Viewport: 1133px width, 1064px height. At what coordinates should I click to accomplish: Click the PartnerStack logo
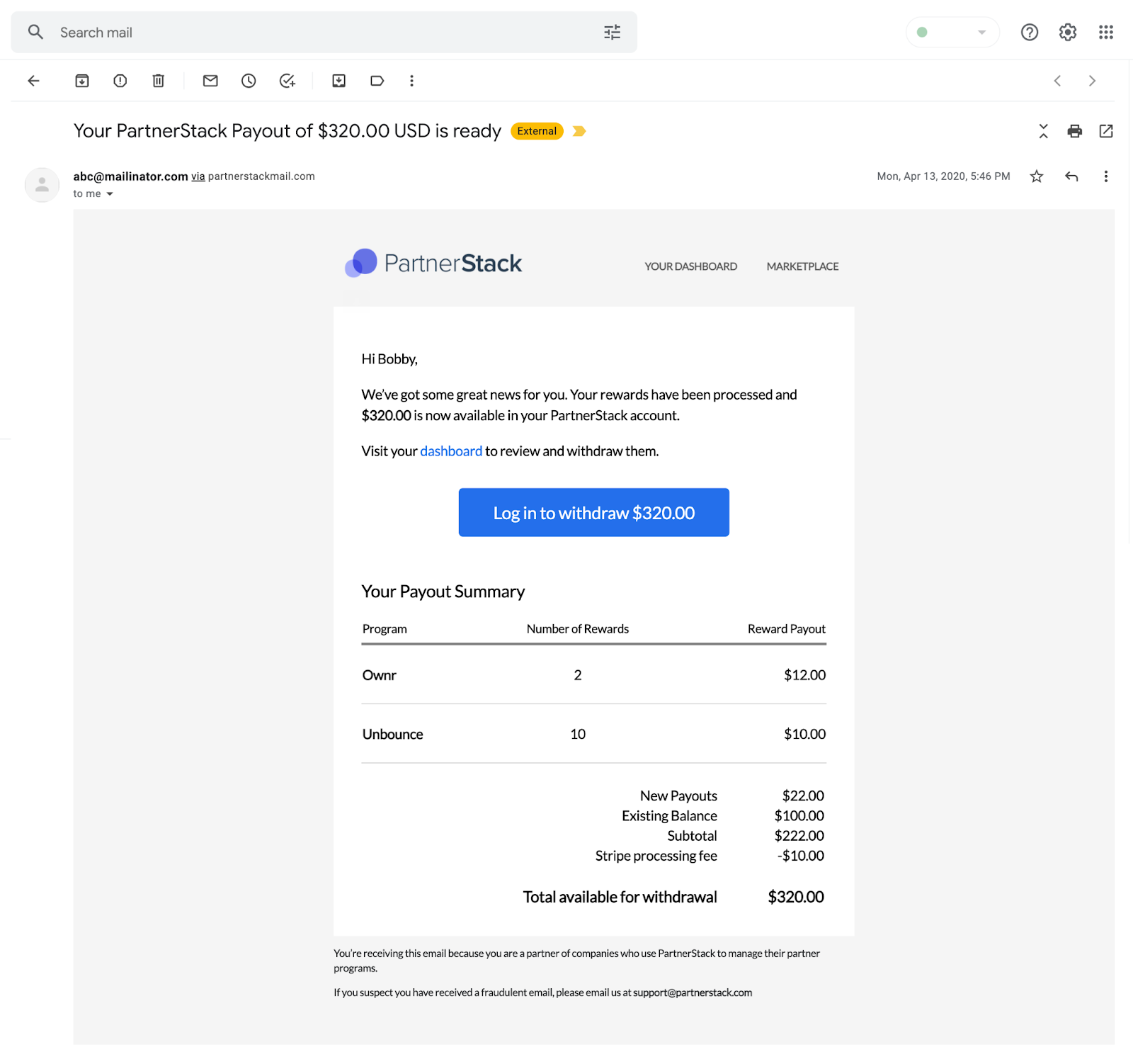tap(433, 264)
